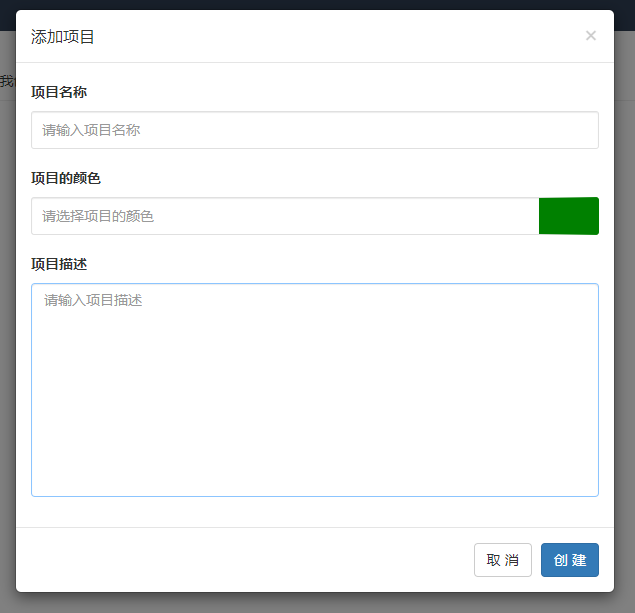Click the 项目描述 label
The height and width of the screenshot is (613, 635).
(x=58, y=264)
